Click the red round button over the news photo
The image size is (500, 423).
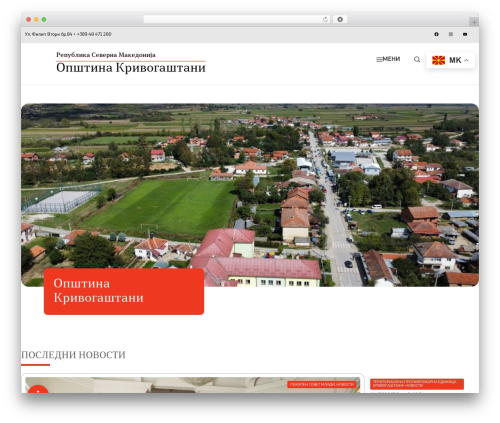(x=38, y=389)
